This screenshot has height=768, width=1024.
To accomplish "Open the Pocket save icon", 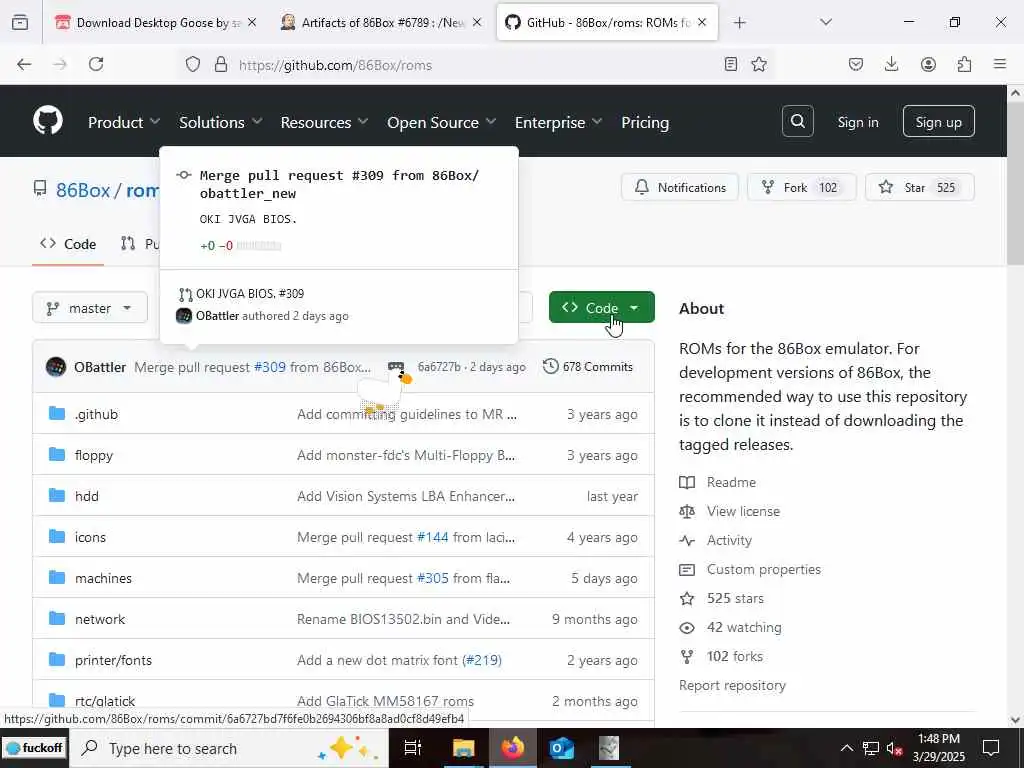I will point(856,64).
